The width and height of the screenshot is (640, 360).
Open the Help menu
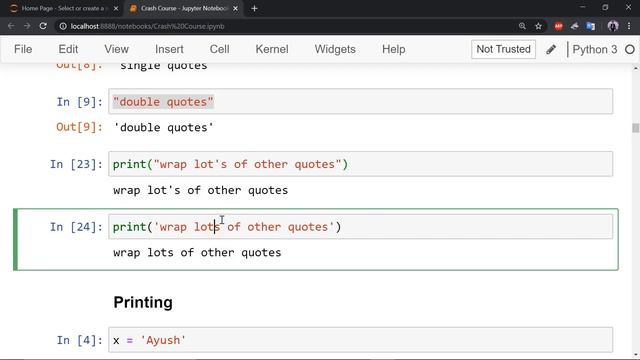pos(393,49)
